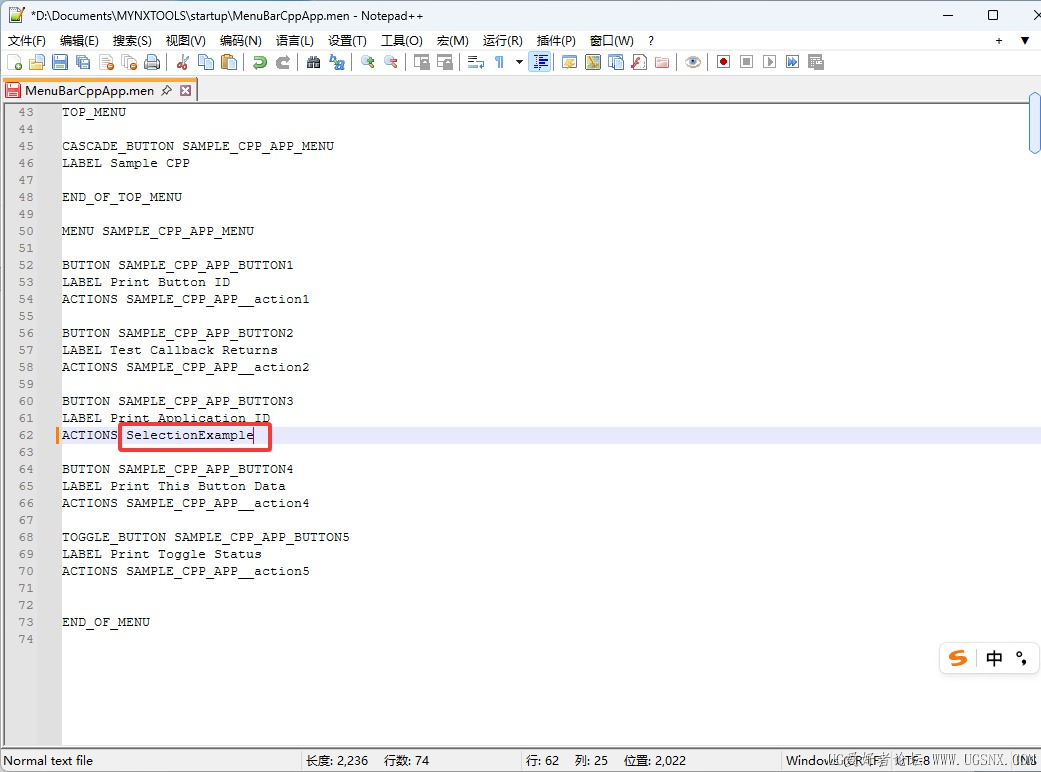Open the 文件(F) menu
The image size is (1041, 772).
click(x=27, y=41)
